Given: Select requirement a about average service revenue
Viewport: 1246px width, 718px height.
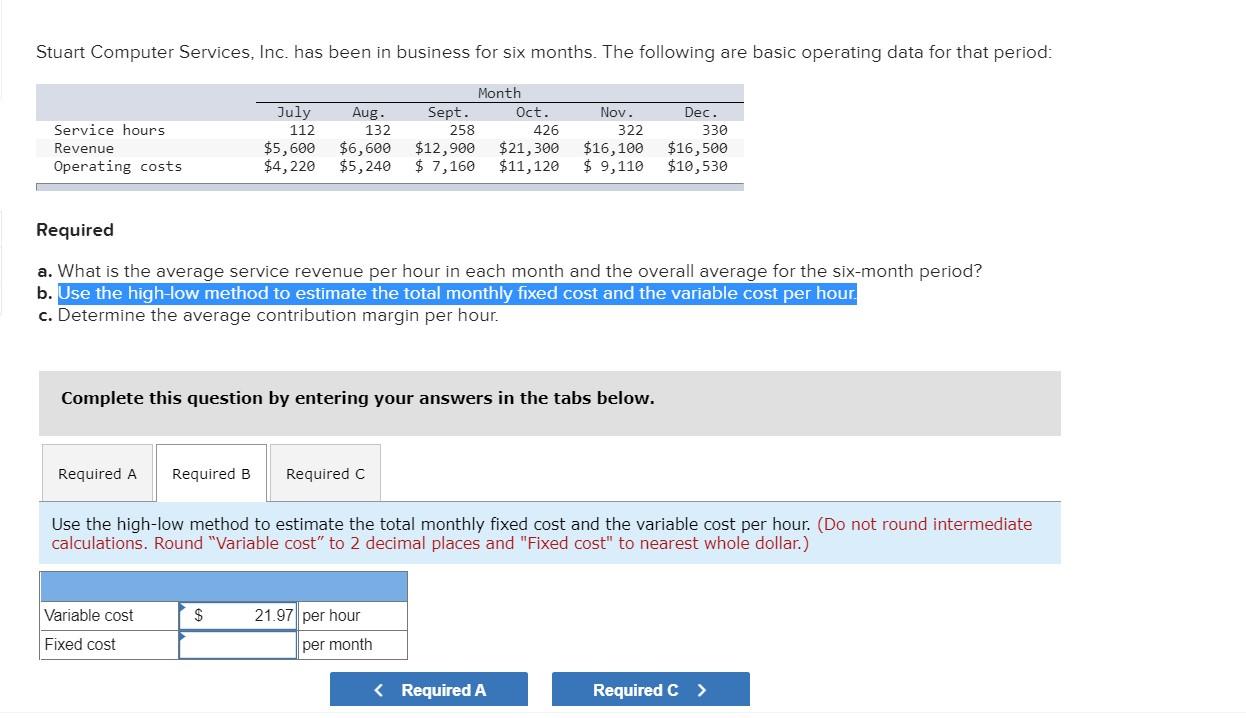Looking at the screenshot, I should click(509, 272).
